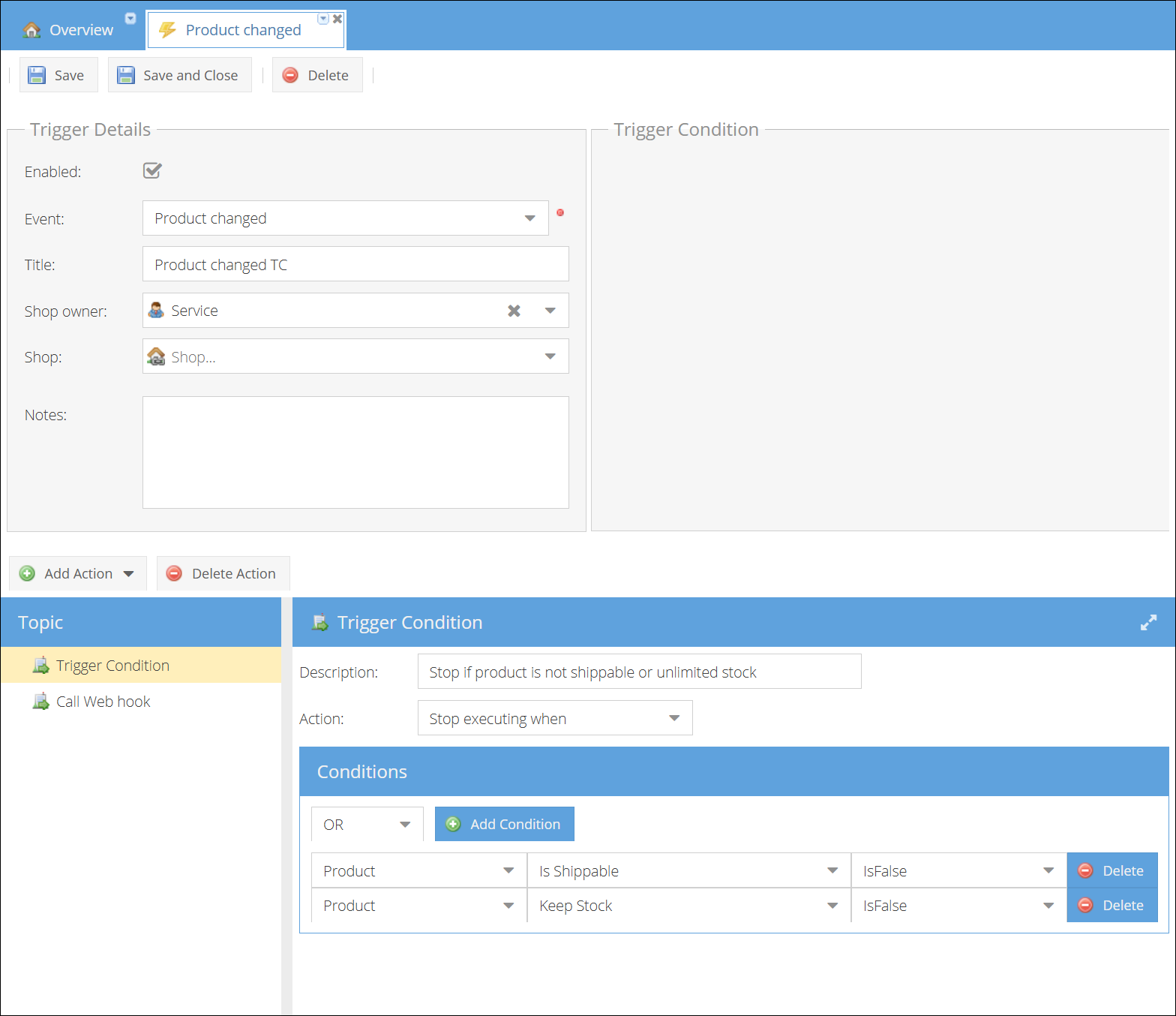Open the Stop executing when action dropdown
The image size is (1176, 1016).
(674, 718)
